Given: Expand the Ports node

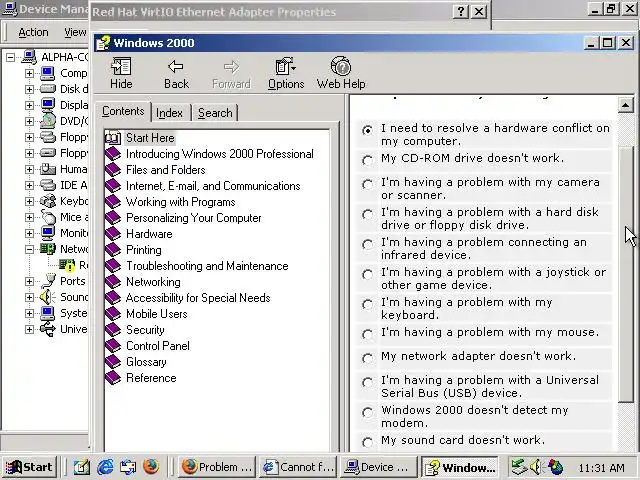Looking at the screenshot, I should (29, 281).
